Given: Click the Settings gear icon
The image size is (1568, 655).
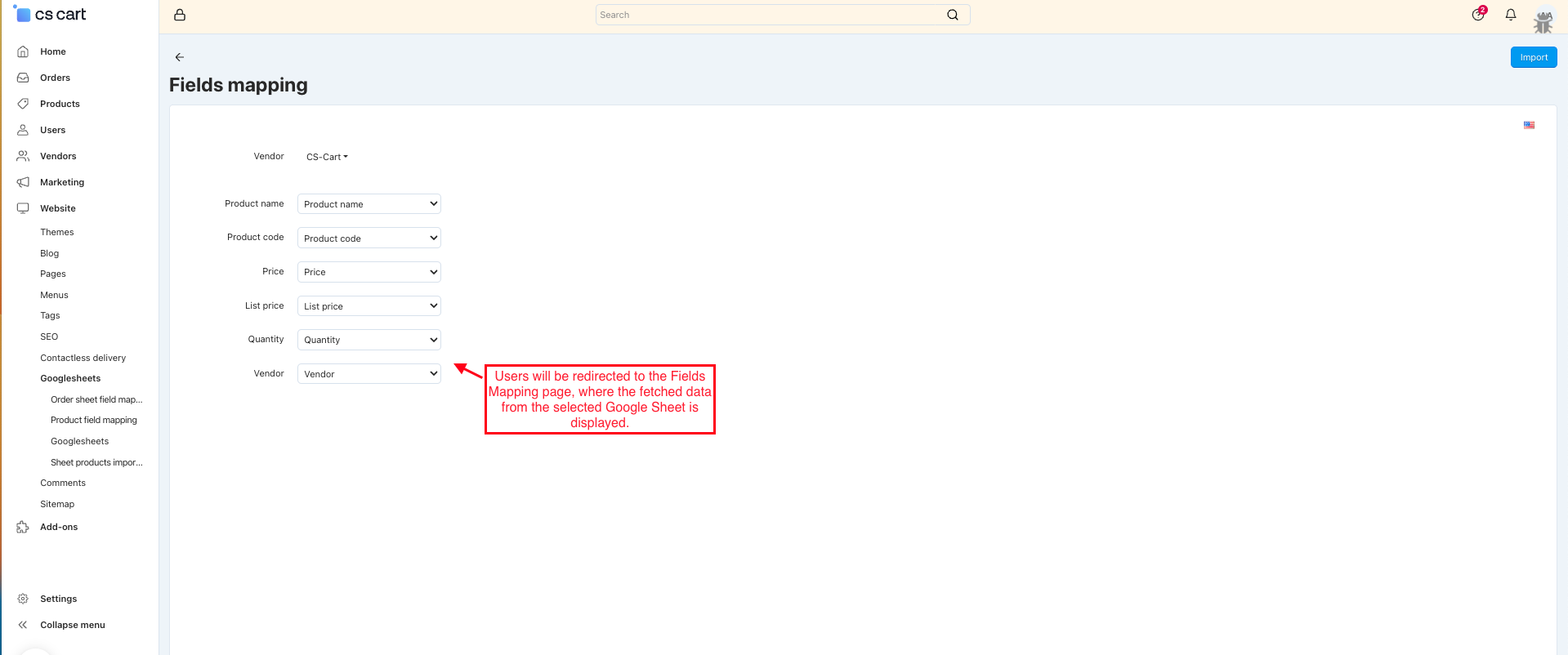Looking at the screenshot, I should [x=23, y=599].
